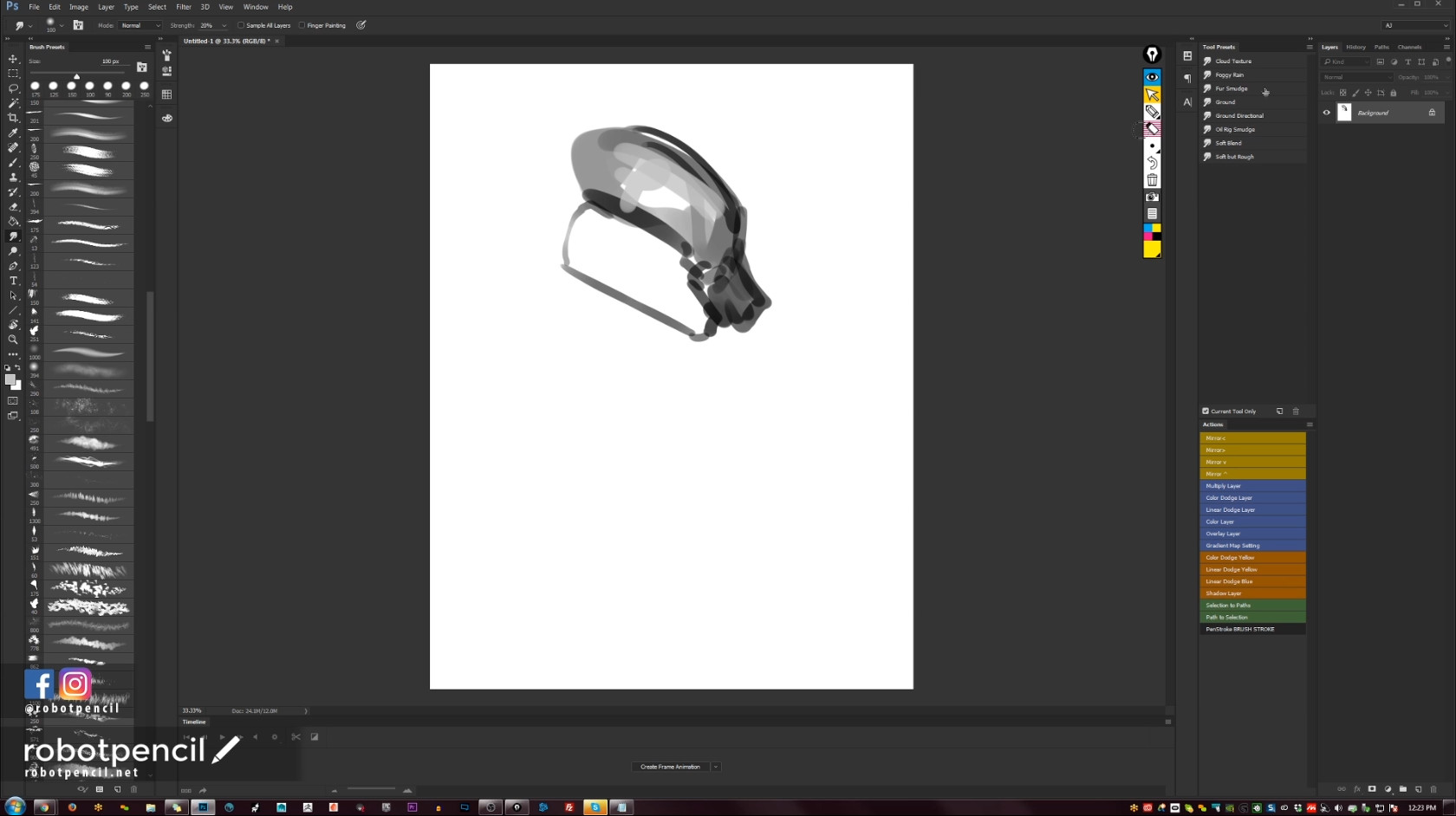Click the Paint Bucket tool

(x=13, y=222)
